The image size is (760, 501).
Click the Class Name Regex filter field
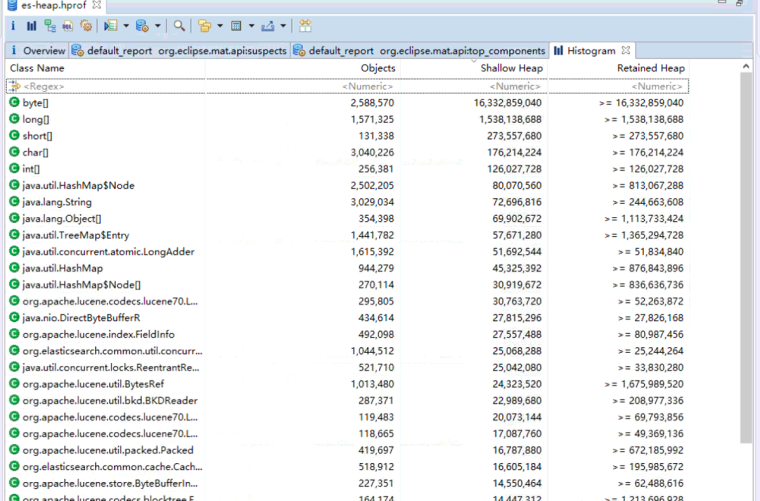pos(106,86)
